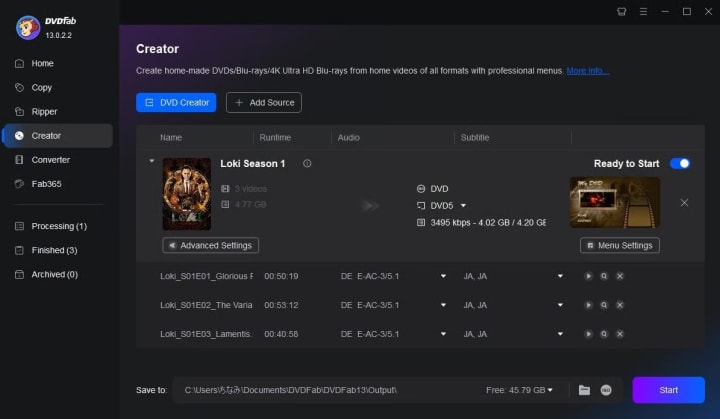Click the Advanced Settings button
720x419 pixels.
coord(210,245)
